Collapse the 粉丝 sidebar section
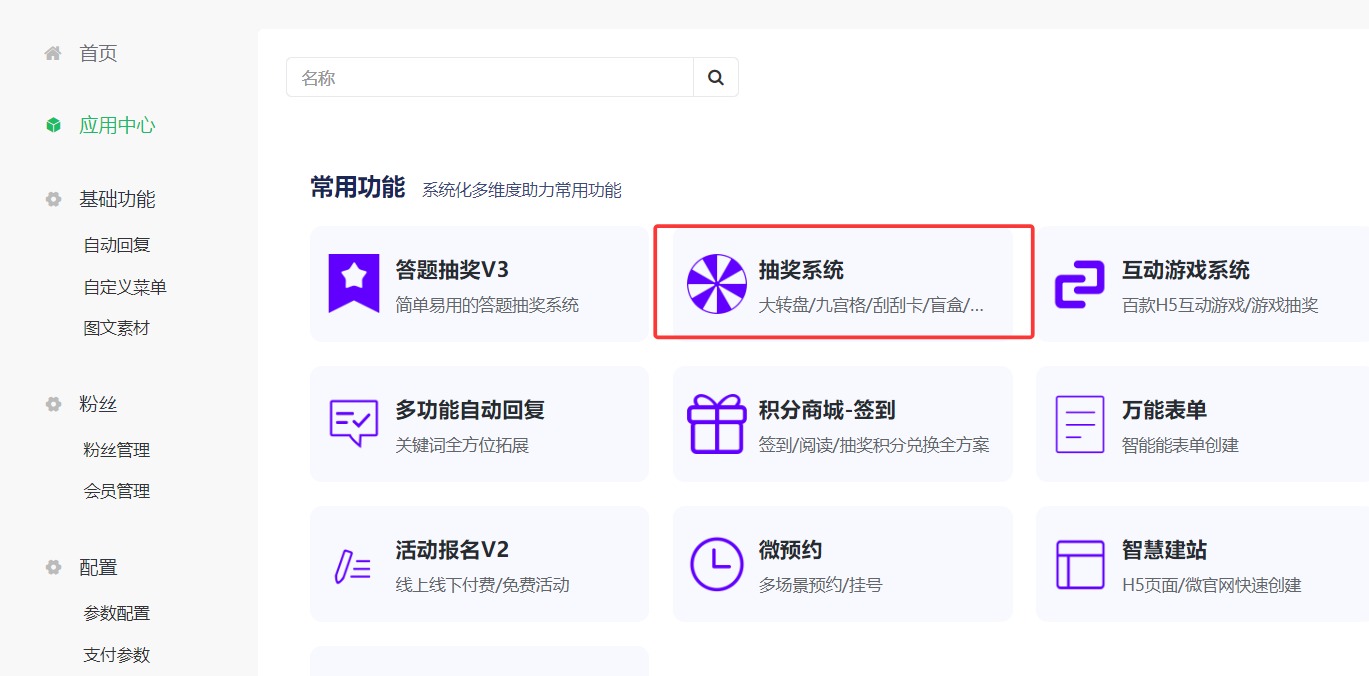Viewport: 1369px width, 676px height. (x=98, y=405)
